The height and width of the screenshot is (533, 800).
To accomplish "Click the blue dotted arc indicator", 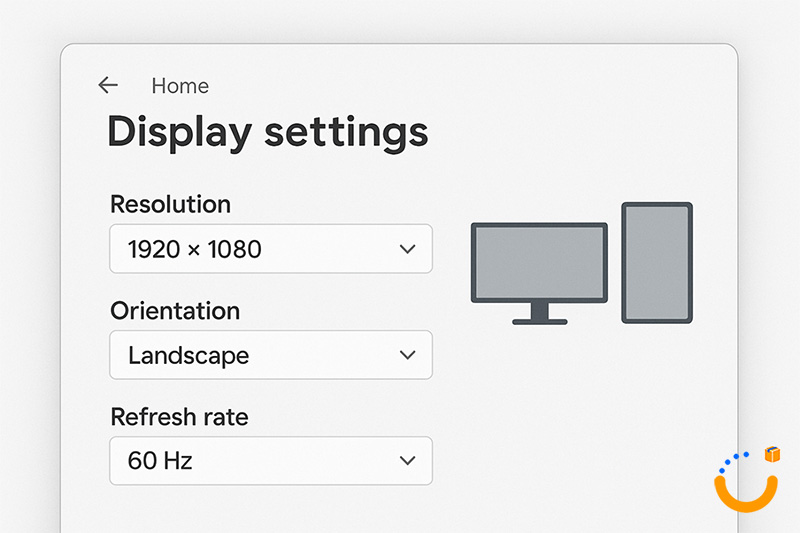I will coord(735,460).
